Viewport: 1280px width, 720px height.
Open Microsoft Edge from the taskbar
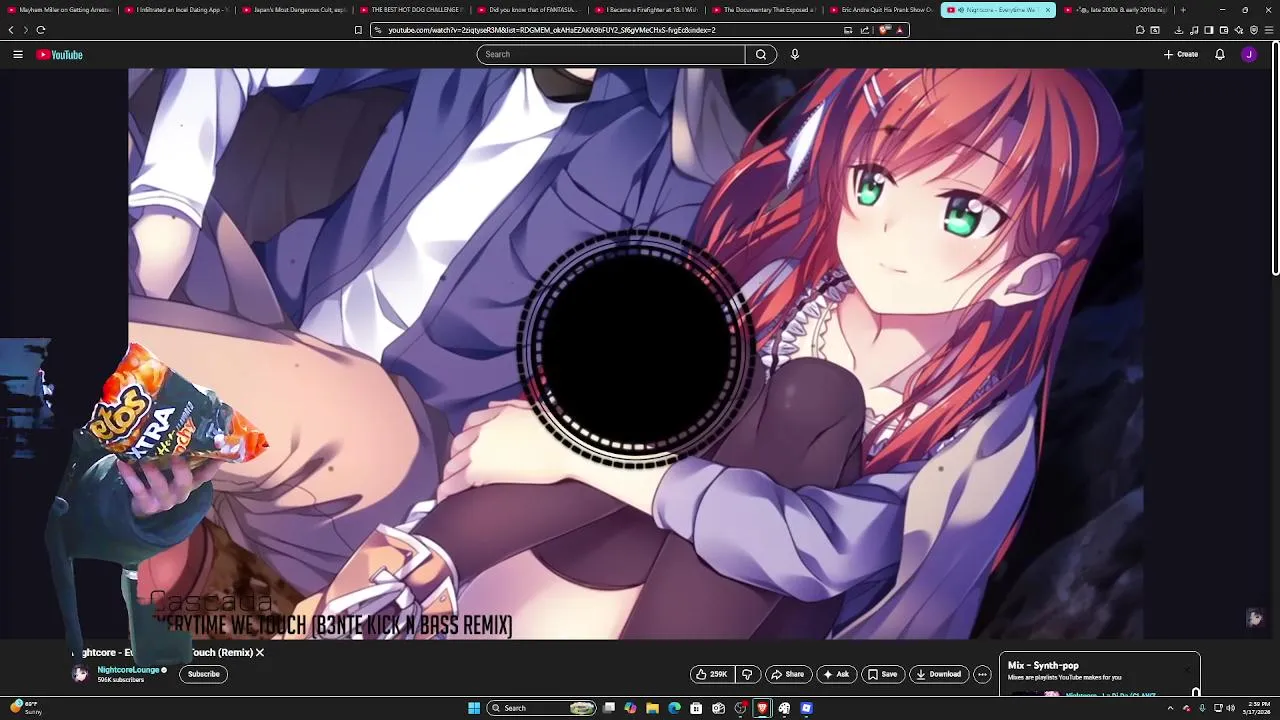point(674,708)
